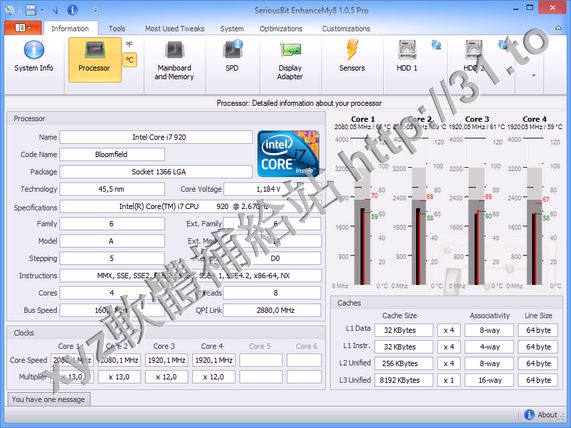Open quick access toolbar customize dropdown
Image resolution: width=571 pixels, height=428 pixels.
click(x=95, y=10)
